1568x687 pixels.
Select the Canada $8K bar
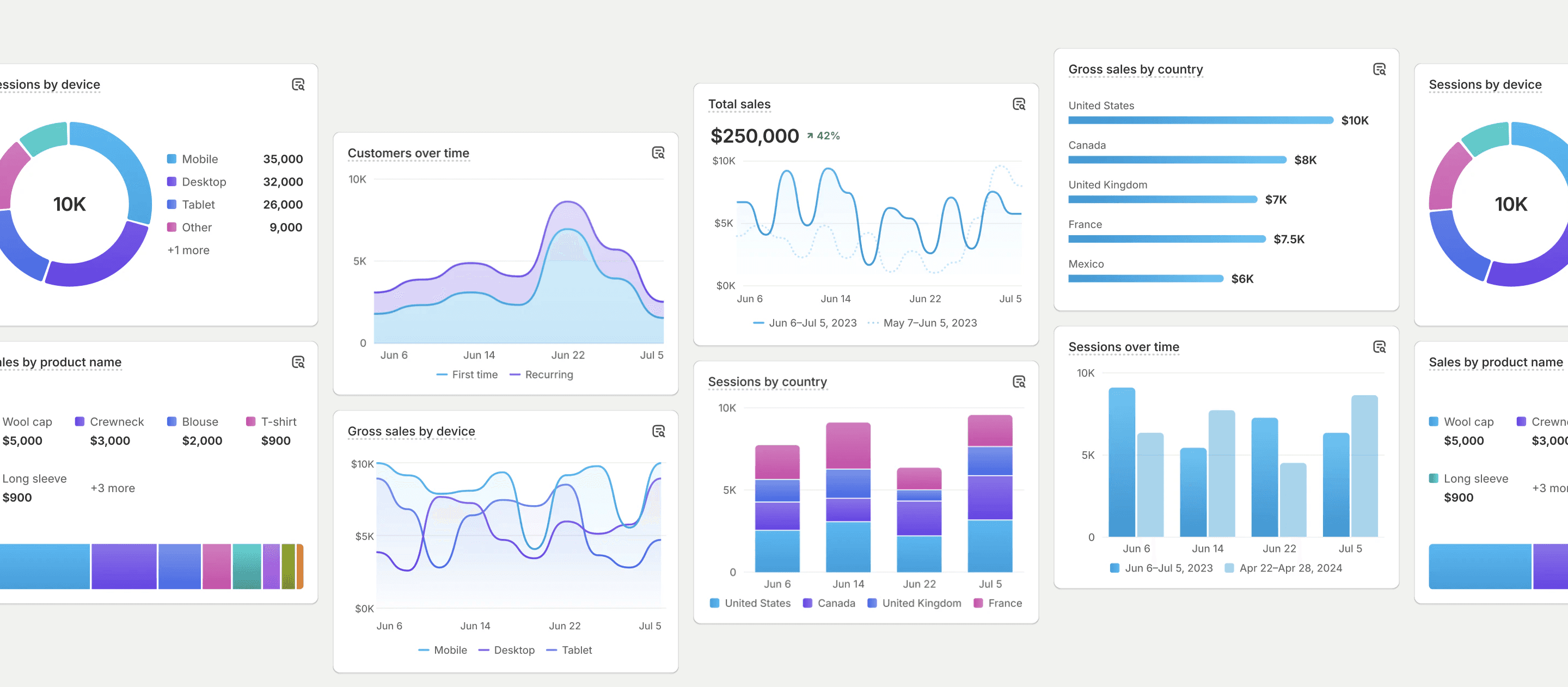pyautogui.click(x=1177, y=160)
